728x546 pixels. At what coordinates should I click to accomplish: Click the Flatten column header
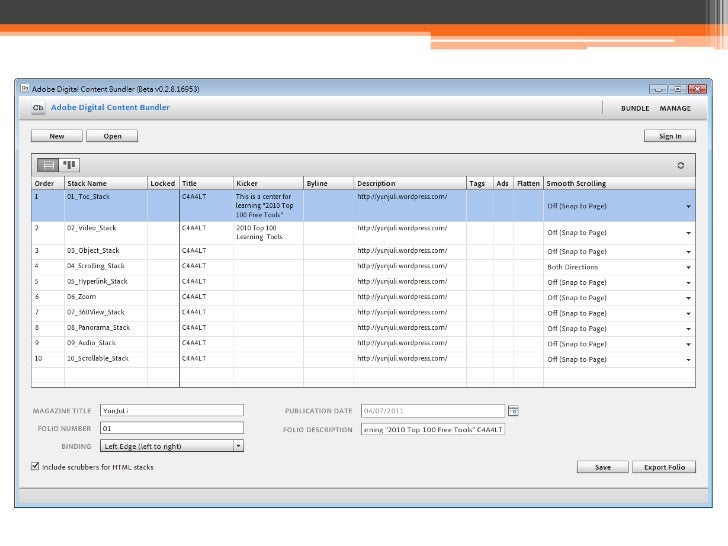528,183
